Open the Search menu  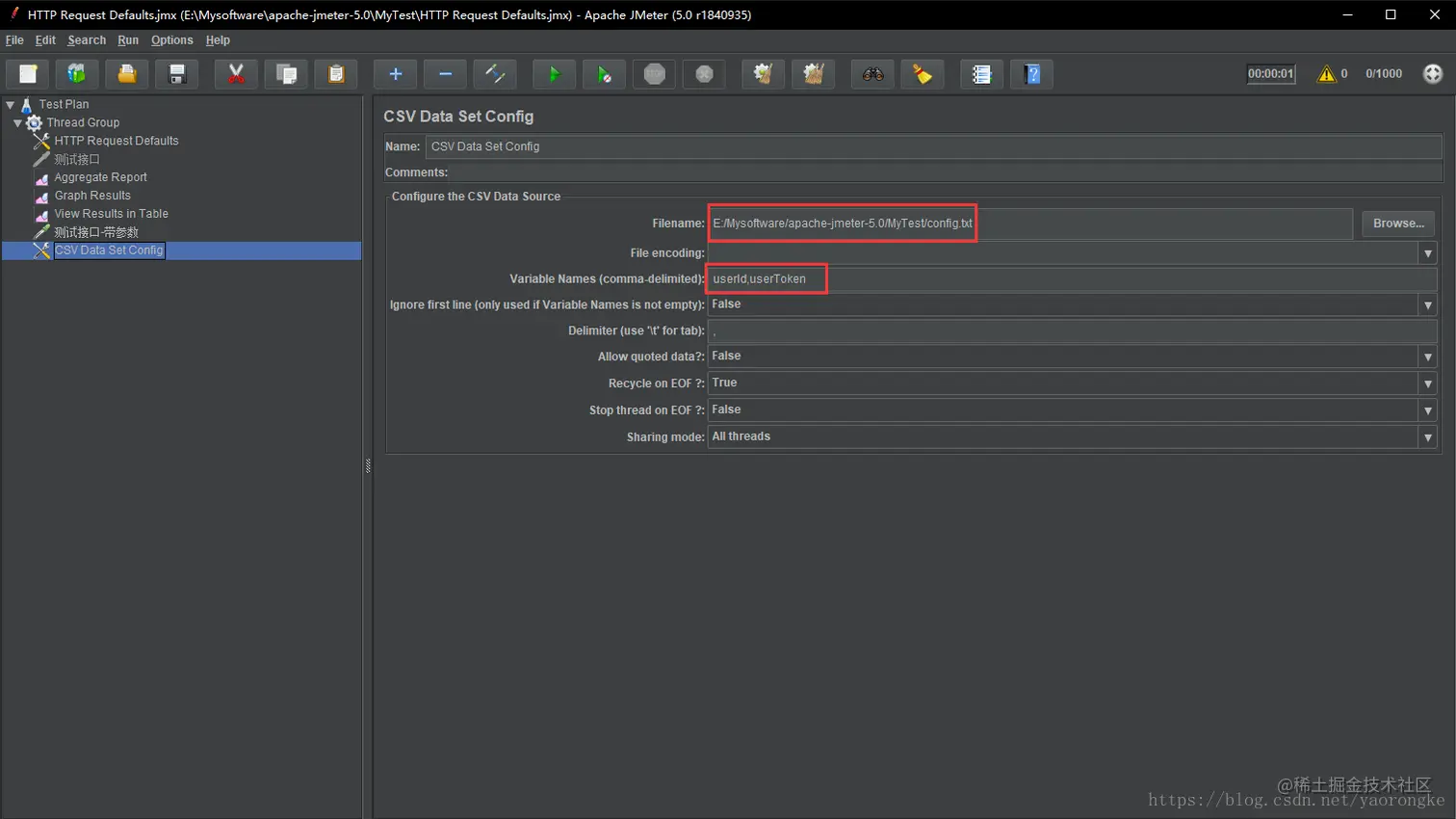(87, 40)
